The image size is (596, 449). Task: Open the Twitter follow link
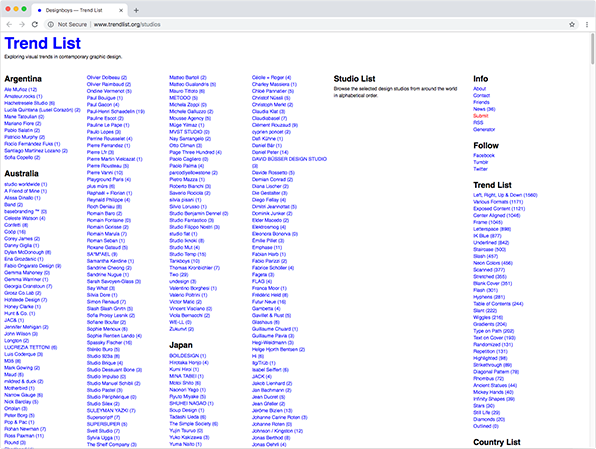tap(480, 169)
